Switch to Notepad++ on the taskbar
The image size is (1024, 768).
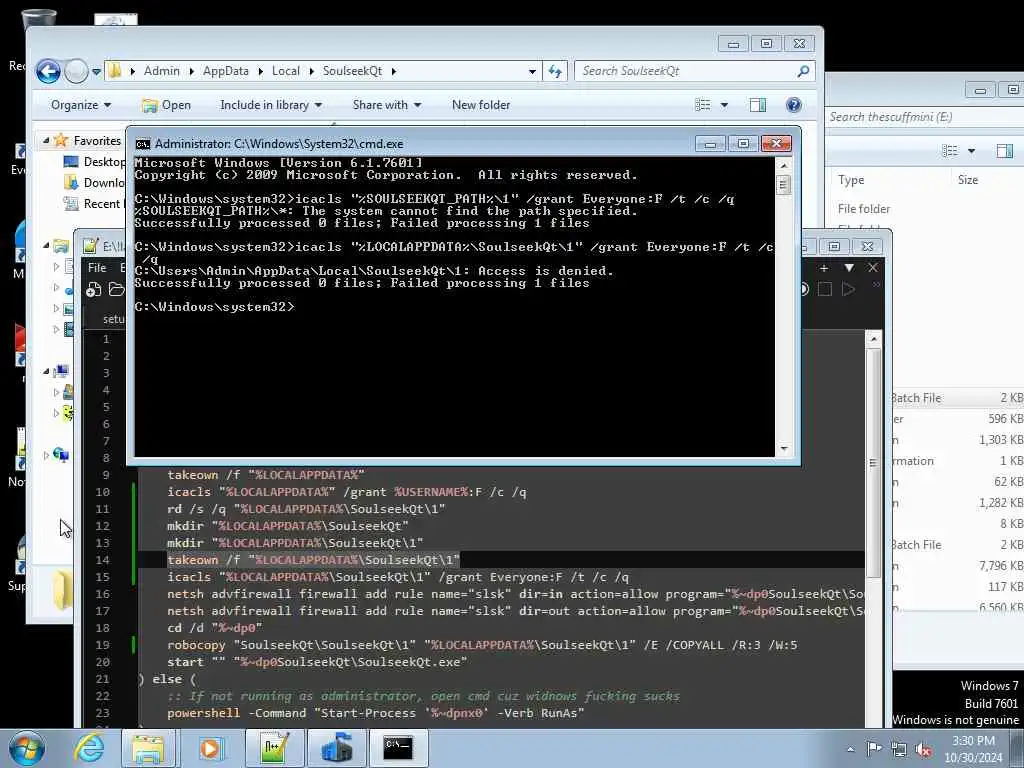(274, 748)
